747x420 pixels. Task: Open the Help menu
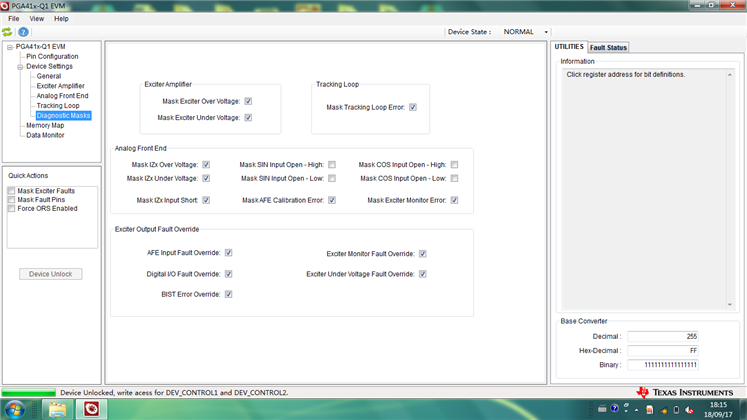[x=61, y=19]
